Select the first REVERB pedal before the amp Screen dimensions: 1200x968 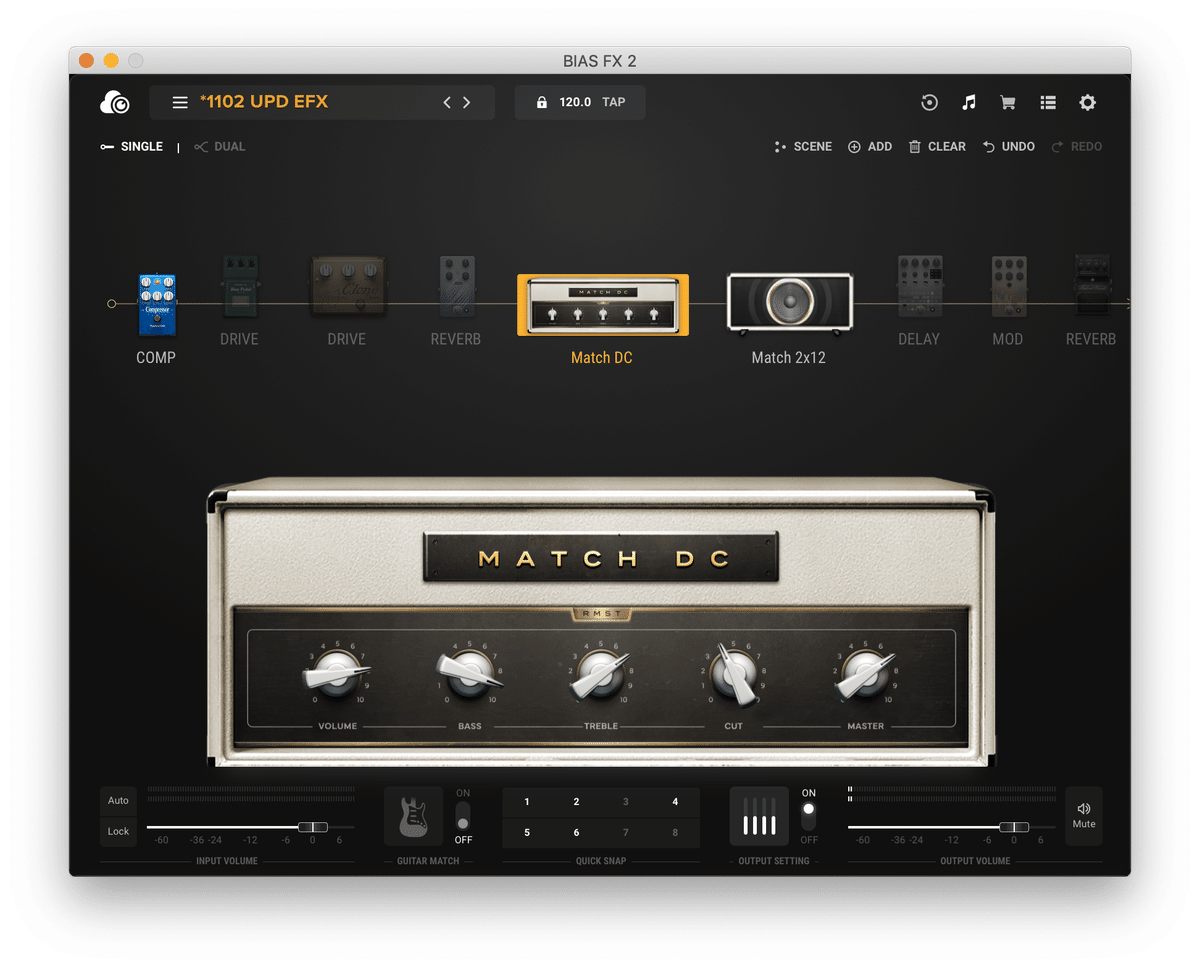point(456,287)
